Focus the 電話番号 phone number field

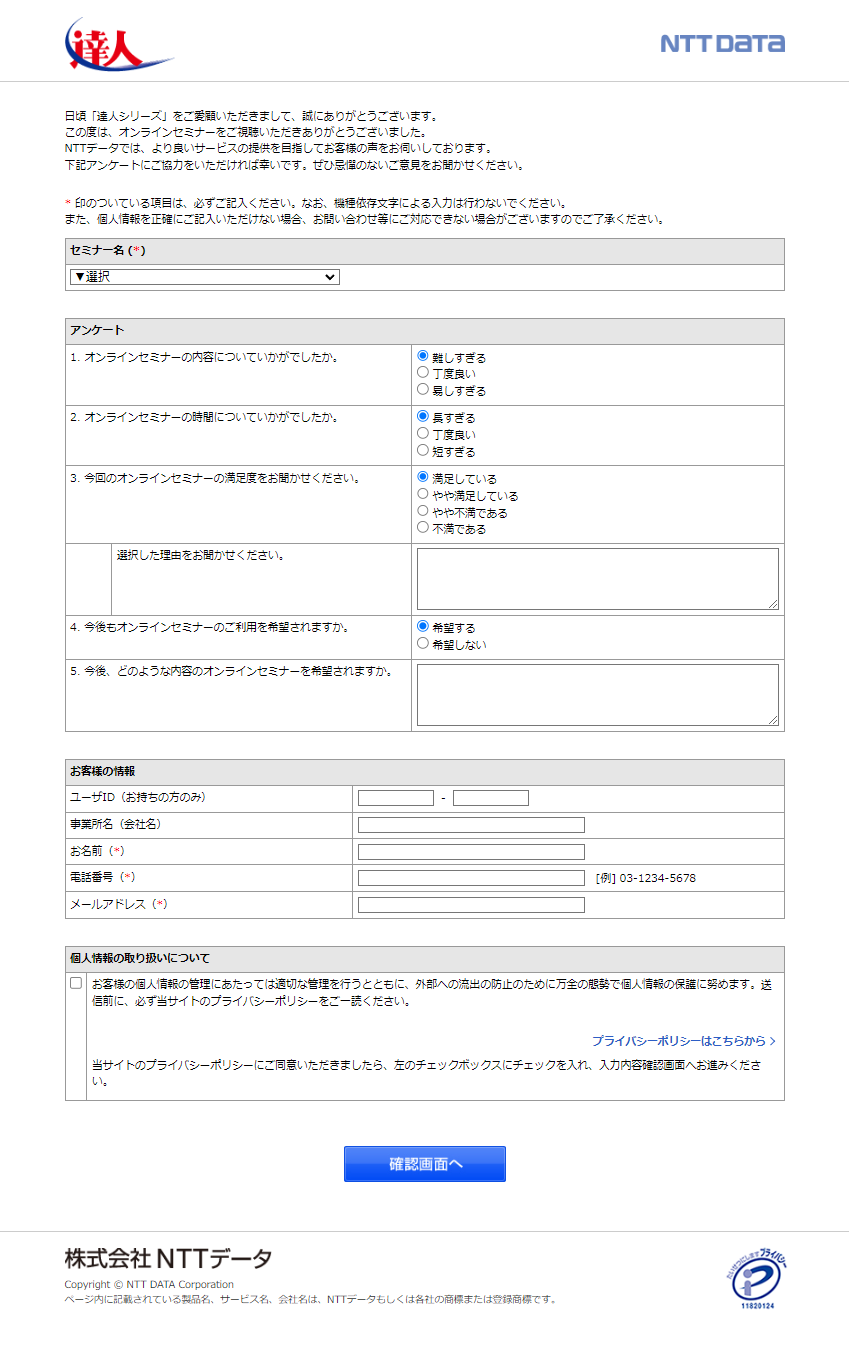[471, 878]
